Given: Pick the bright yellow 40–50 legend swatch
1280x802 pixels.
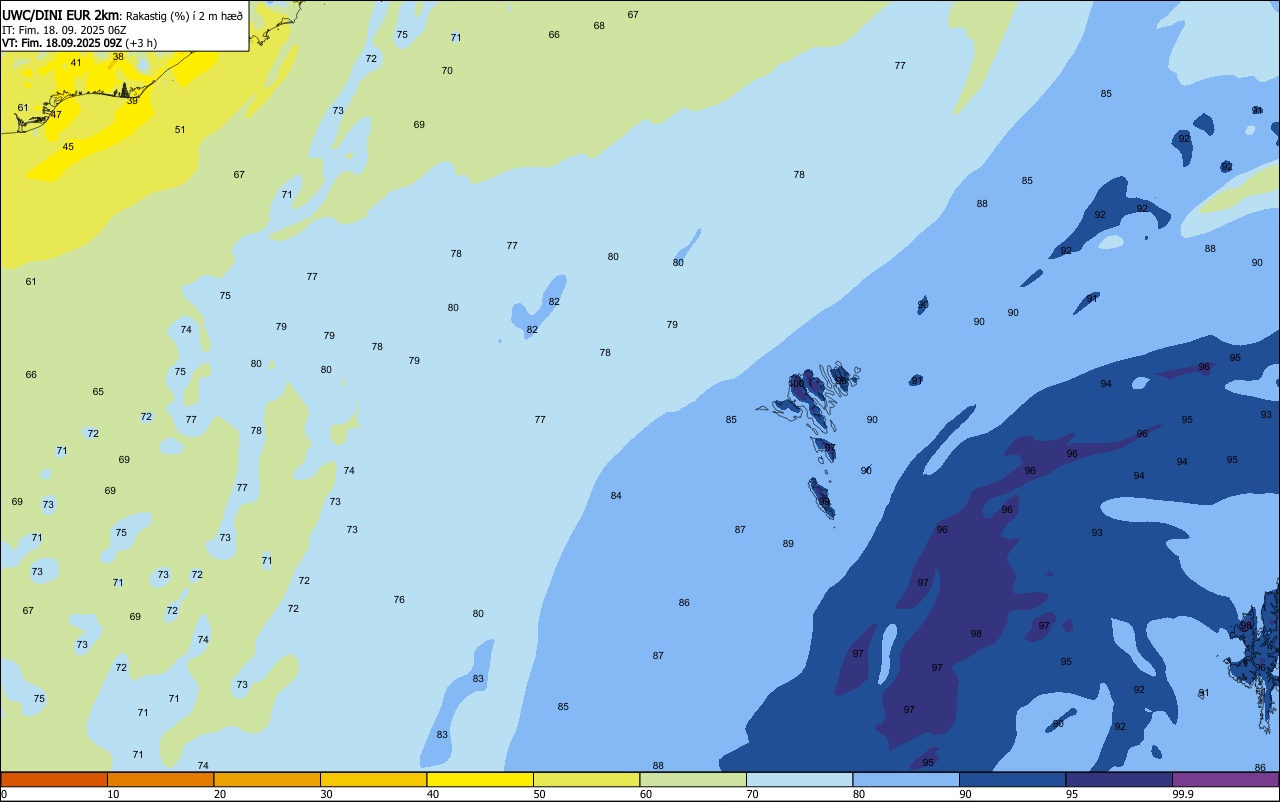Looking at the screenshot, I should tap(480, 779).
